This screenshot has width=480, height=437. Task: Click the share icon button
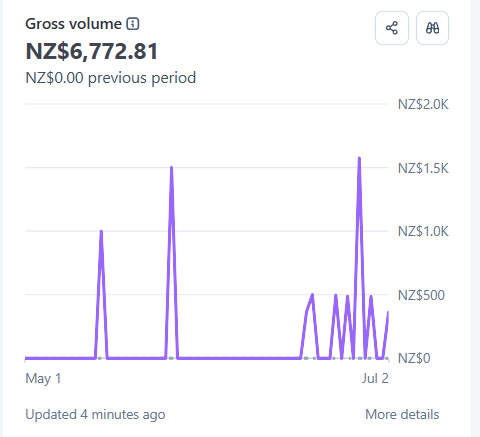pos(392,28)
